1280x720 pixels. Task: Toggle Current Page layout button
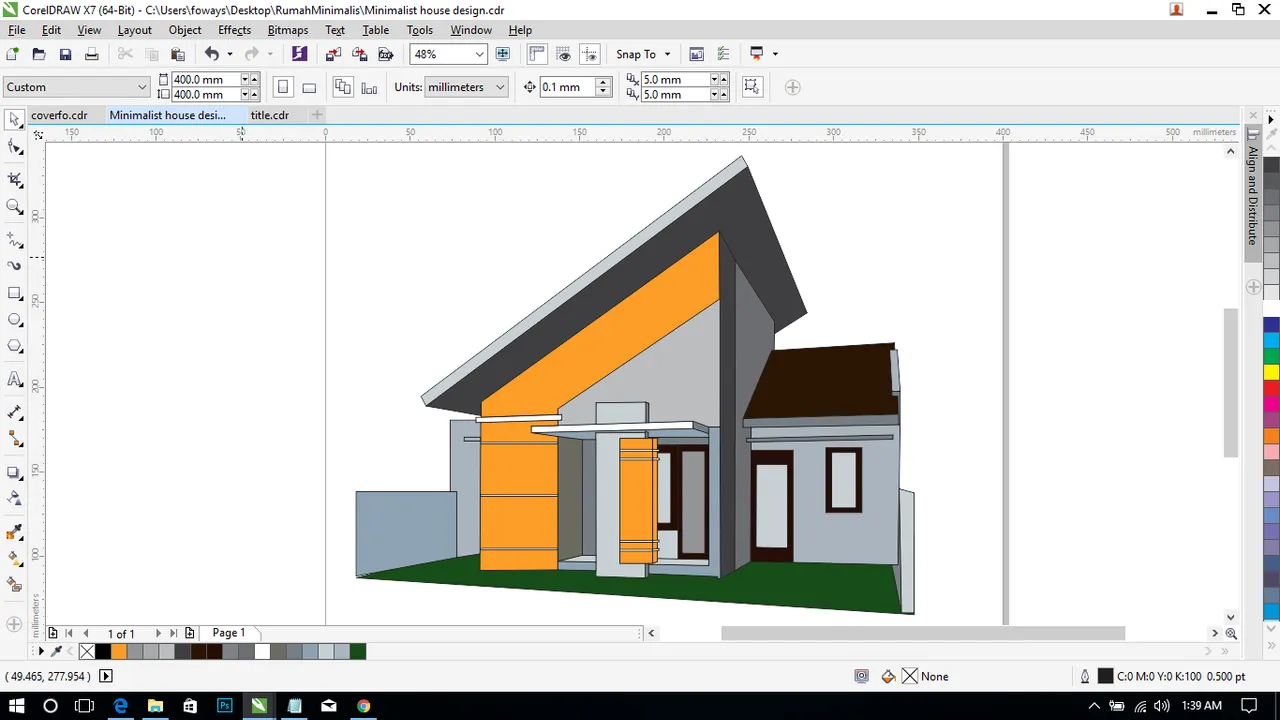369,87
